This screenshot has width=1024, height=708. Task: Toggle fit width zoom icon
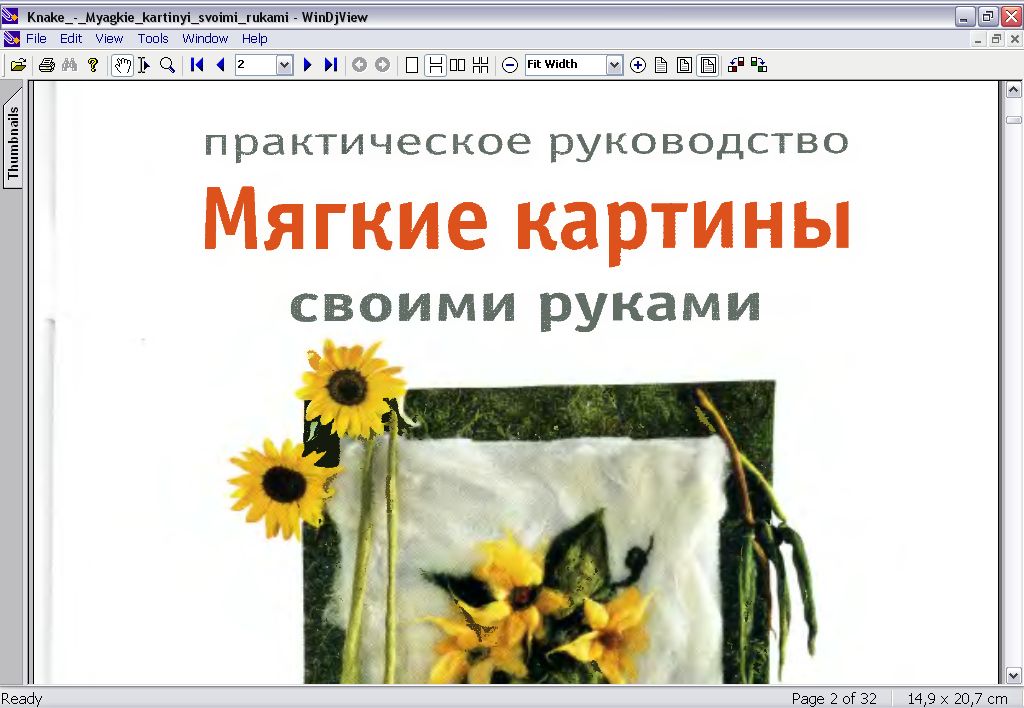tap(707, 65)
